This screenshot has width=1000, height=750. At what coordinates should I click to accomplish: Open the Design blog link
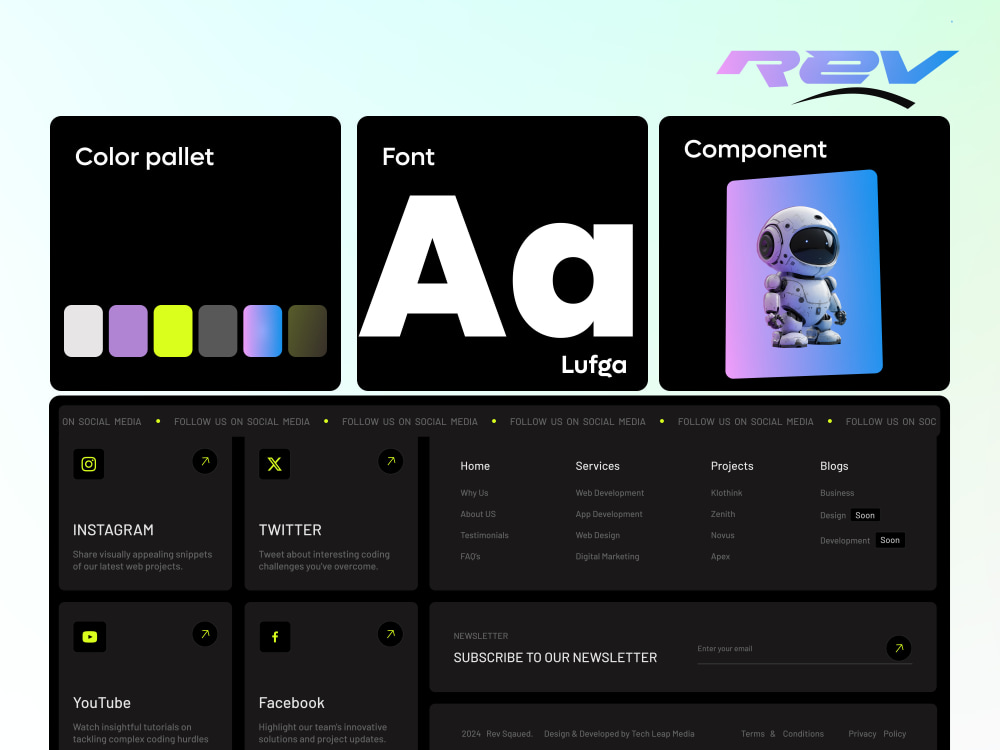coord(833,515)
